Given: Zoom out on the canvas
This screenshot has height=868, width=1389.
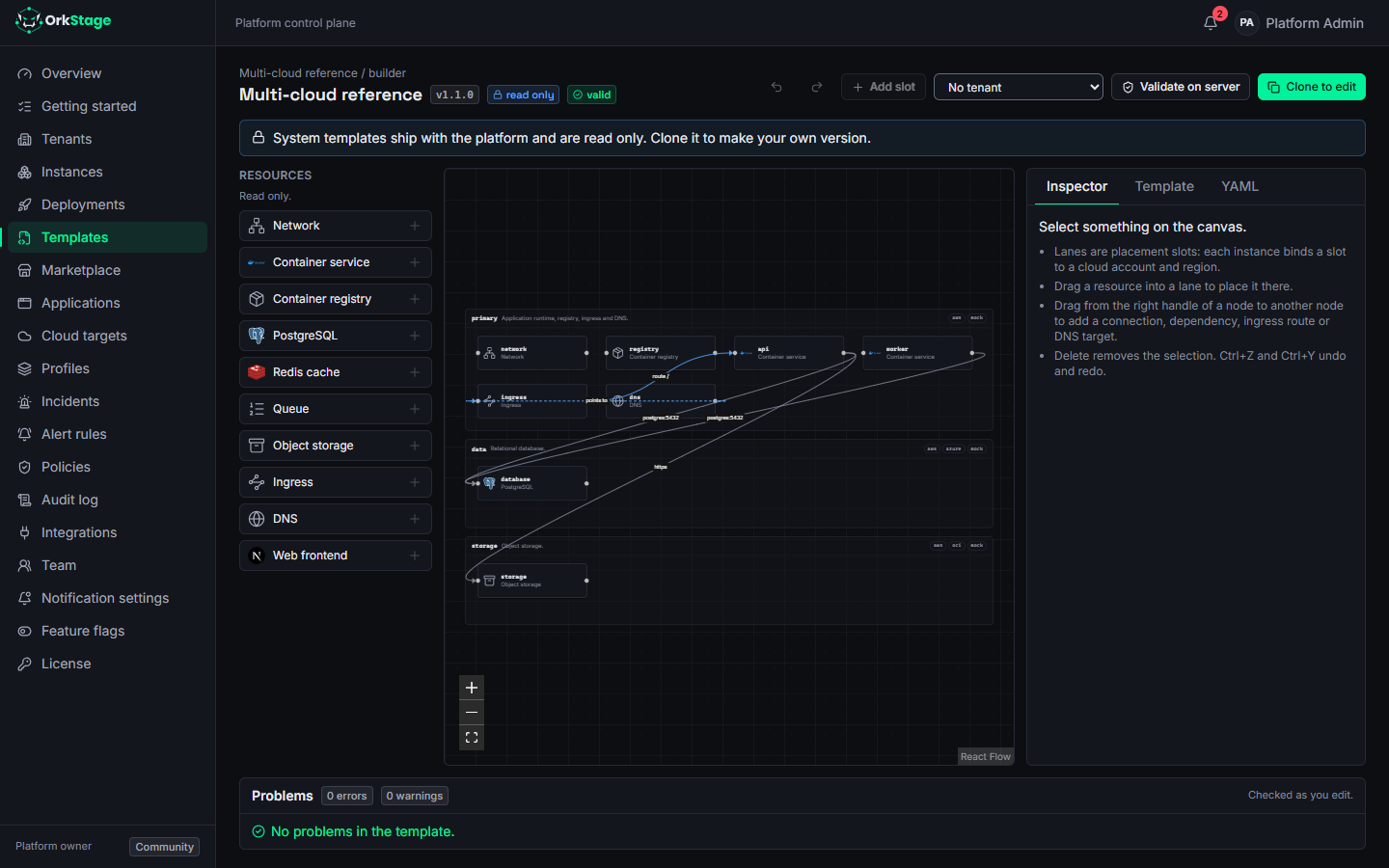Looking at the screenshot, I should click(x=472, y=713).
